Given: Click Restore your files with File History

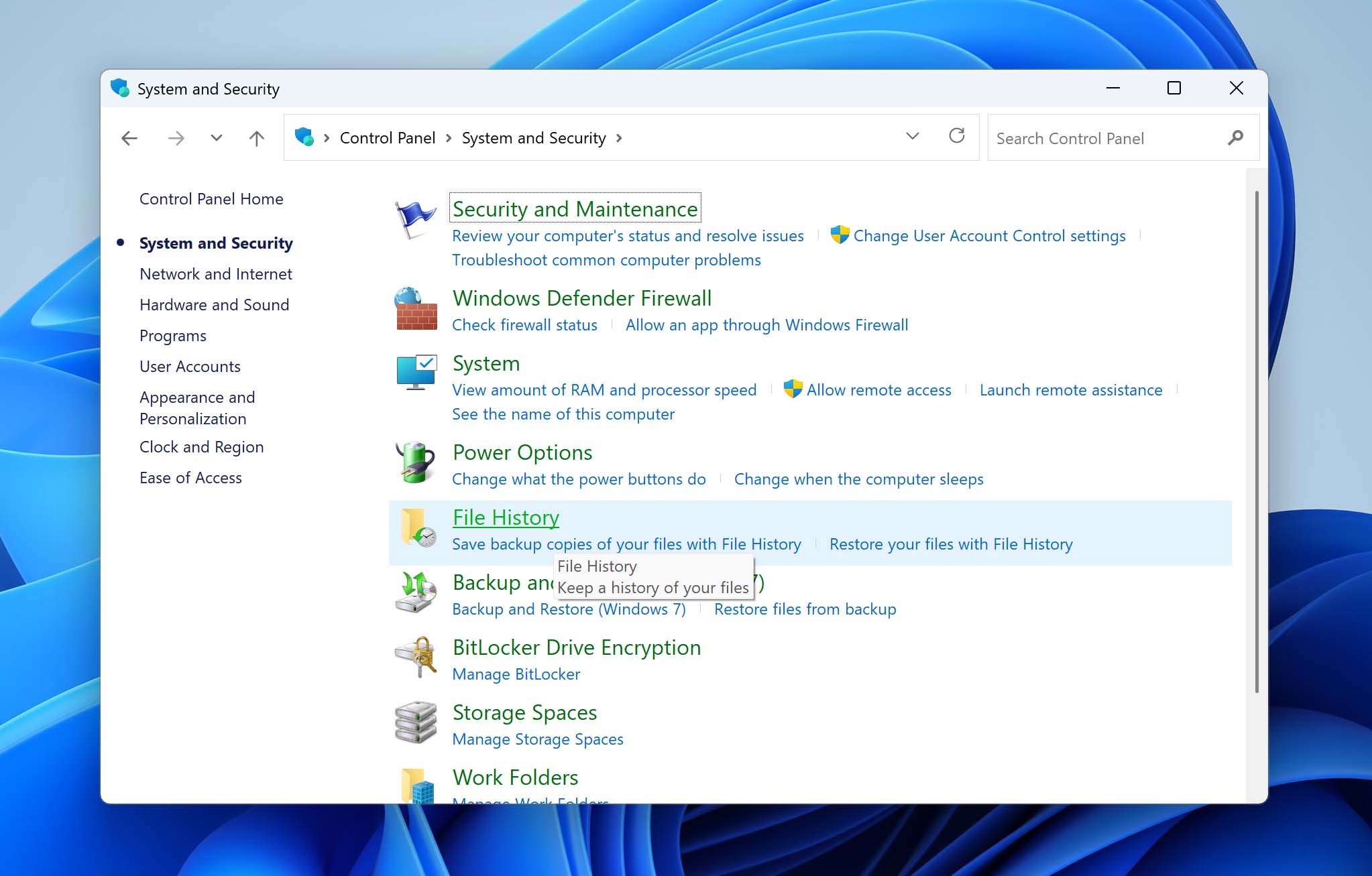Looking at the screenshot, I should click(x=951, y=544).
